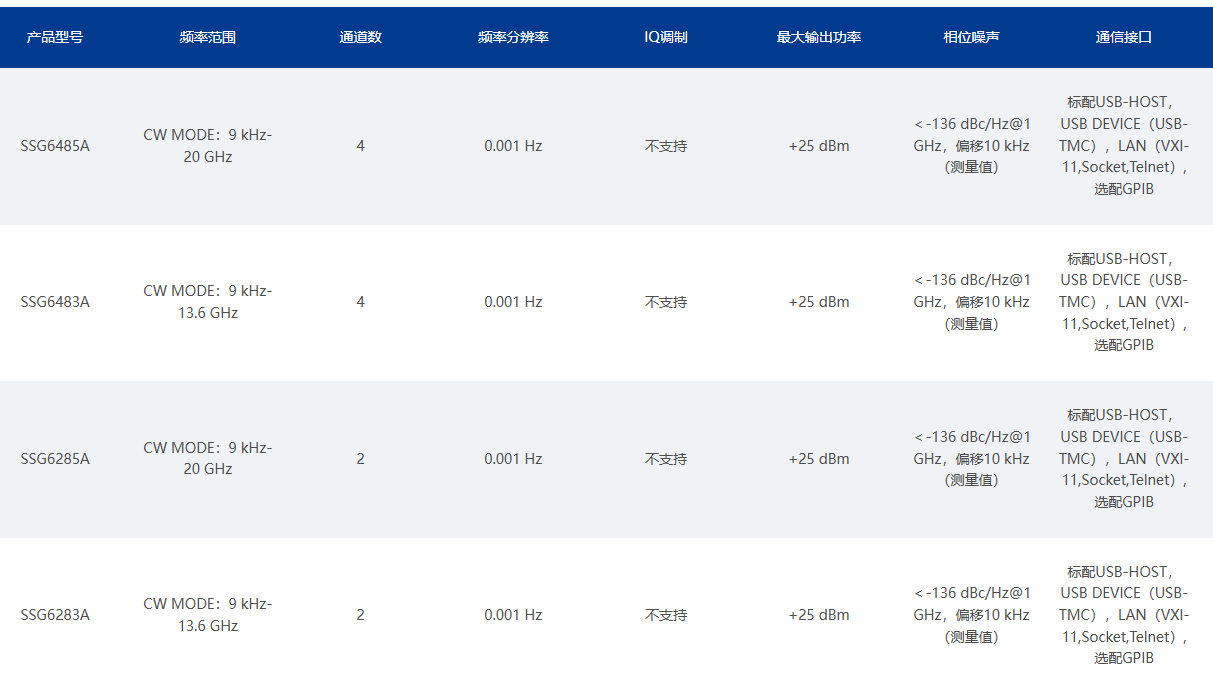
Task: Click SSG6485A channel count value 4
Action: (361, 146)
